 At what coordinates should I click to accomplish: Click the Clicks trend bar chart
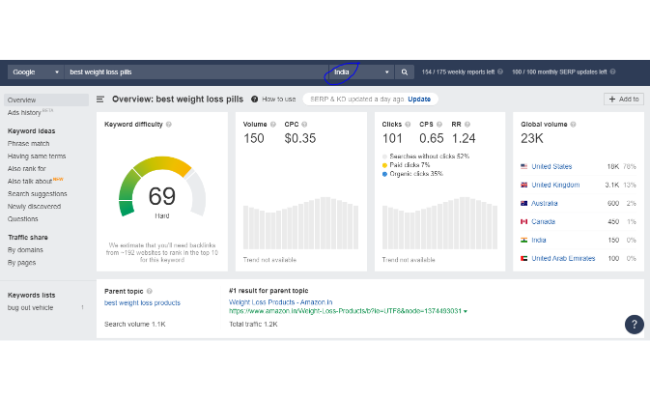click(440, 223)
